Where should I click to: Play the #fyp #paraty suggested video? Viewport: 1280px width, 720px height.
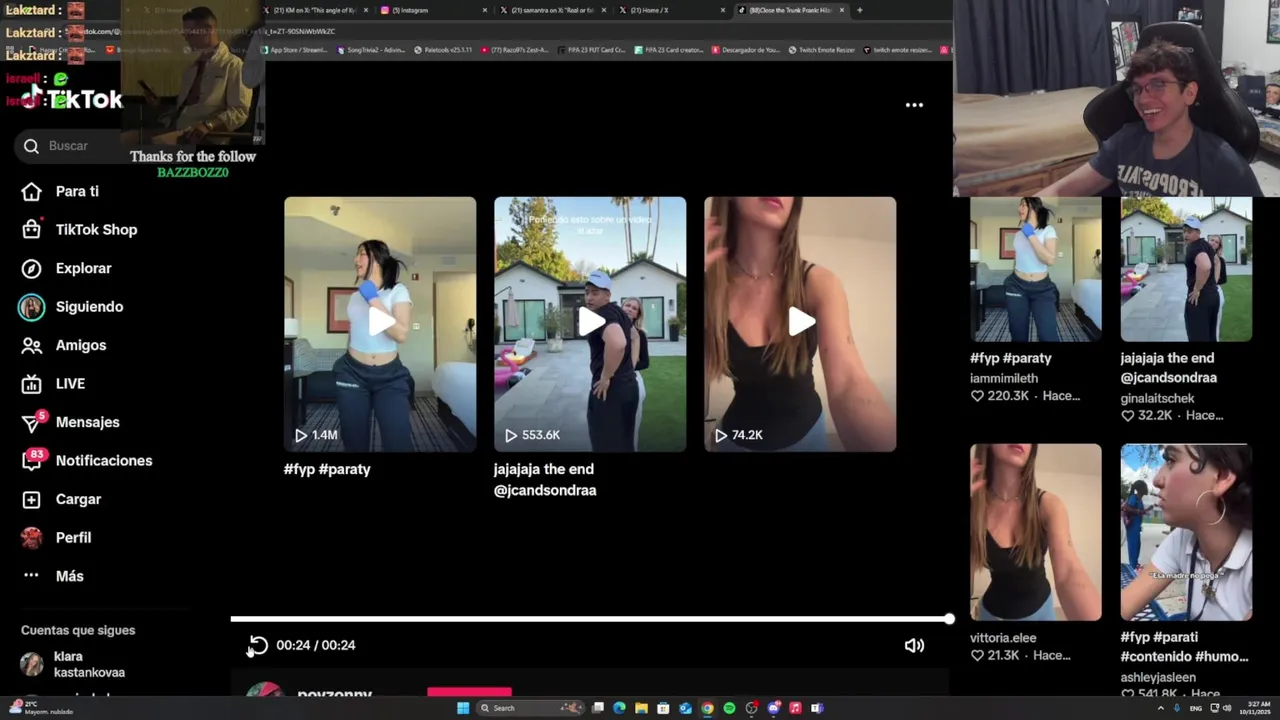tap(380, 323)
